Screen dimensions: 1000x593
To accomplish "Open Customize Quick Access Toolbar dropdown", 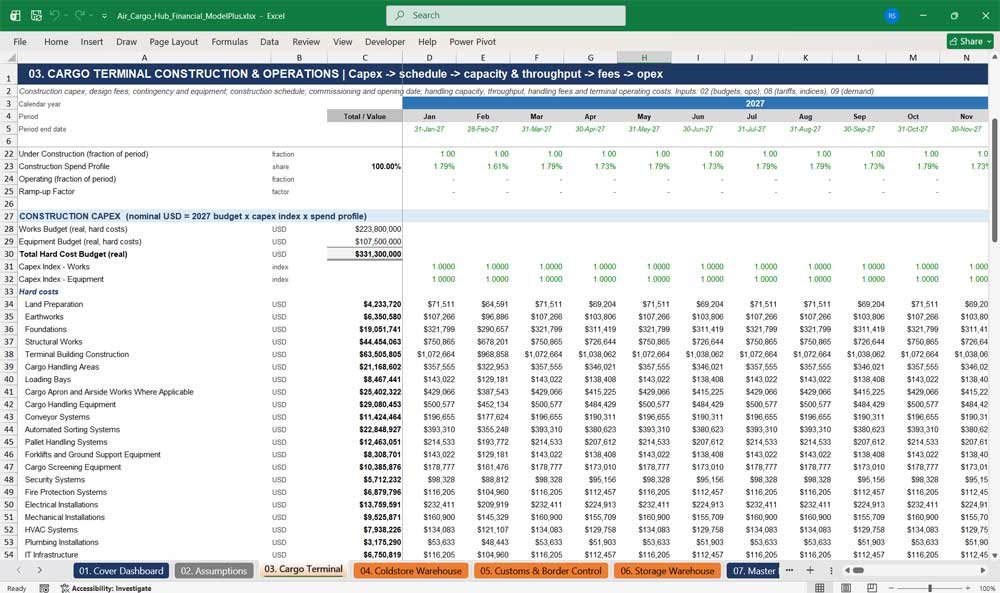I will pyautogui.click(x=104, y=16).
